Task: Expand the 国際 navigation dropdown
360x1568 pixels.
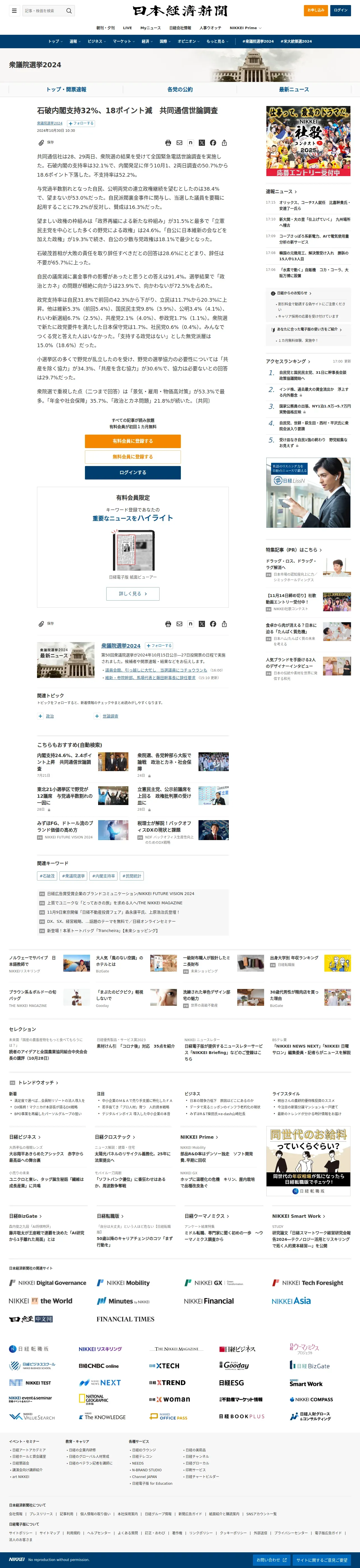Action: (165, 41)
